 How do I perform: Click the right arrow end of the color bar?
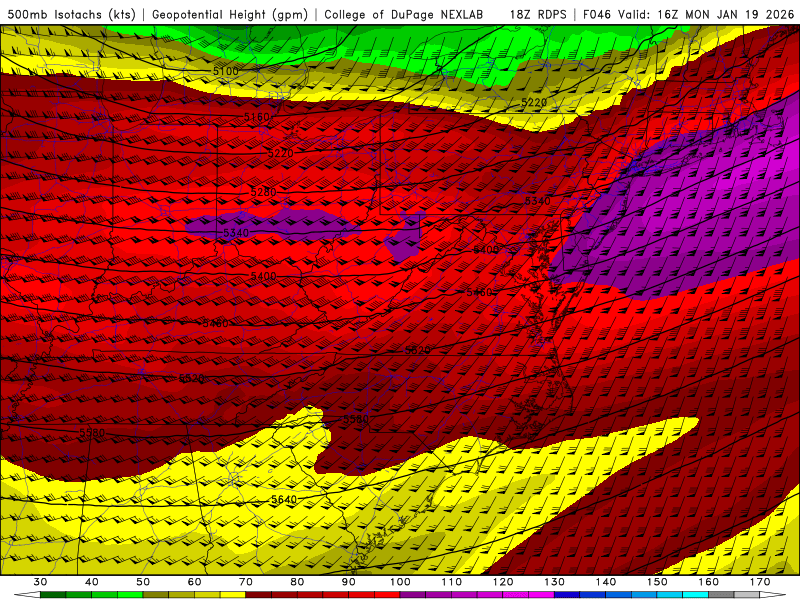(773, 595)
